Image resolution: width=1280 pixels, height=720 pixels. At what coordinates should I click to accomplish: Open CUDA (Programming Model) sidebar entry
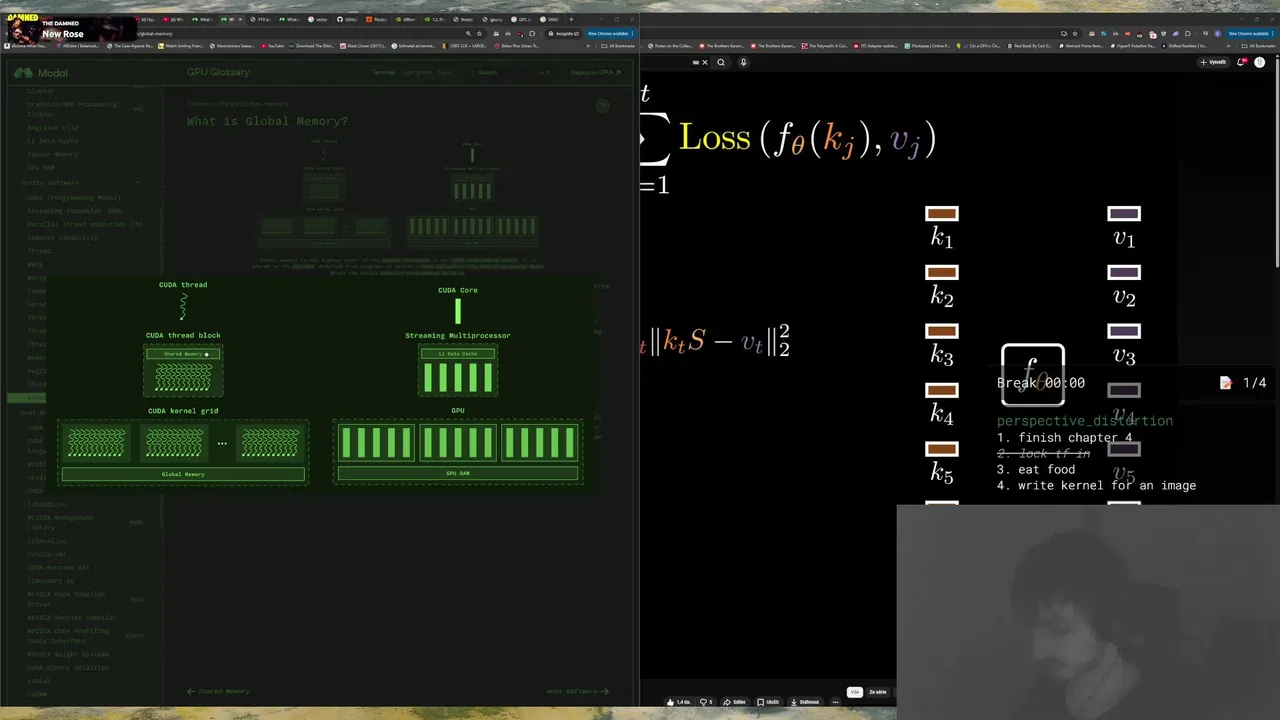point(74,198)
